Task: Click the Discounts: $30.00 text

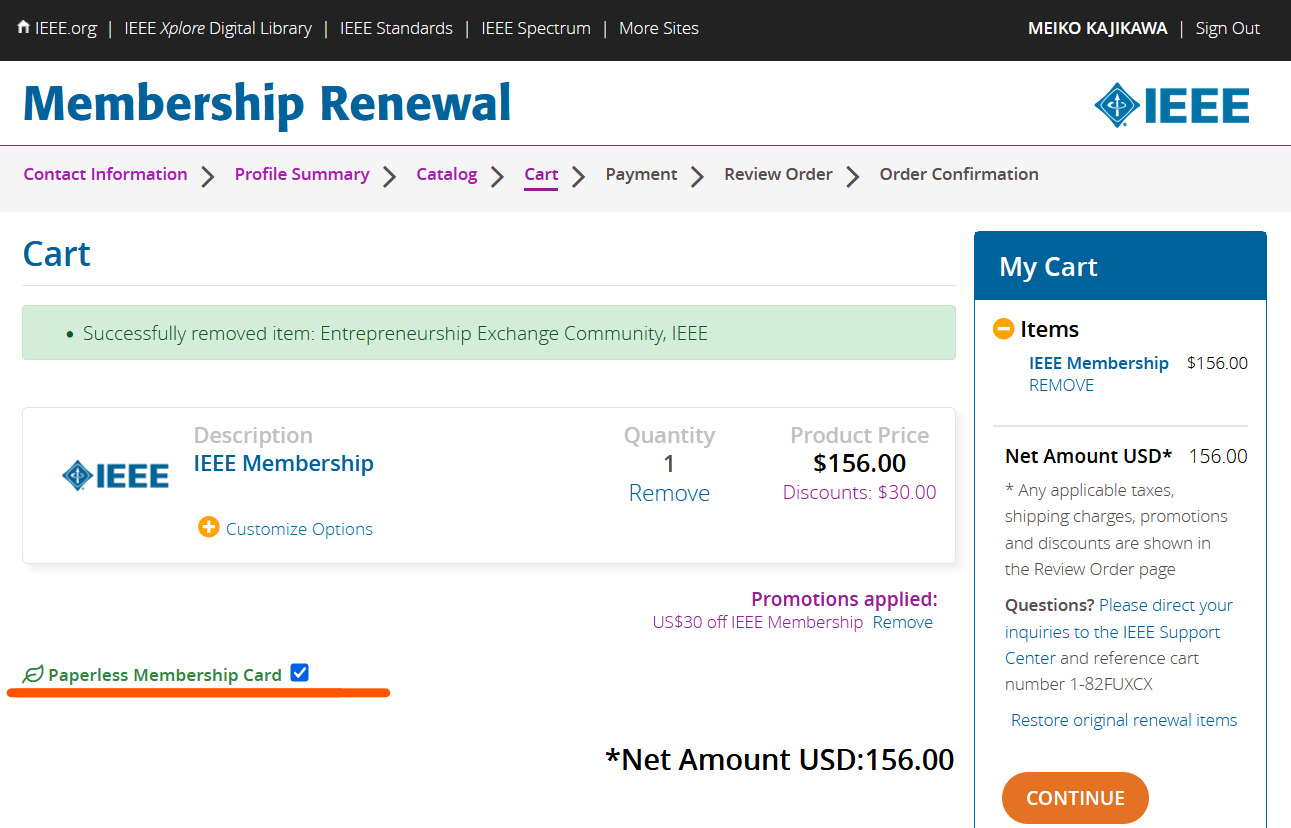Action: click(860, 492)
